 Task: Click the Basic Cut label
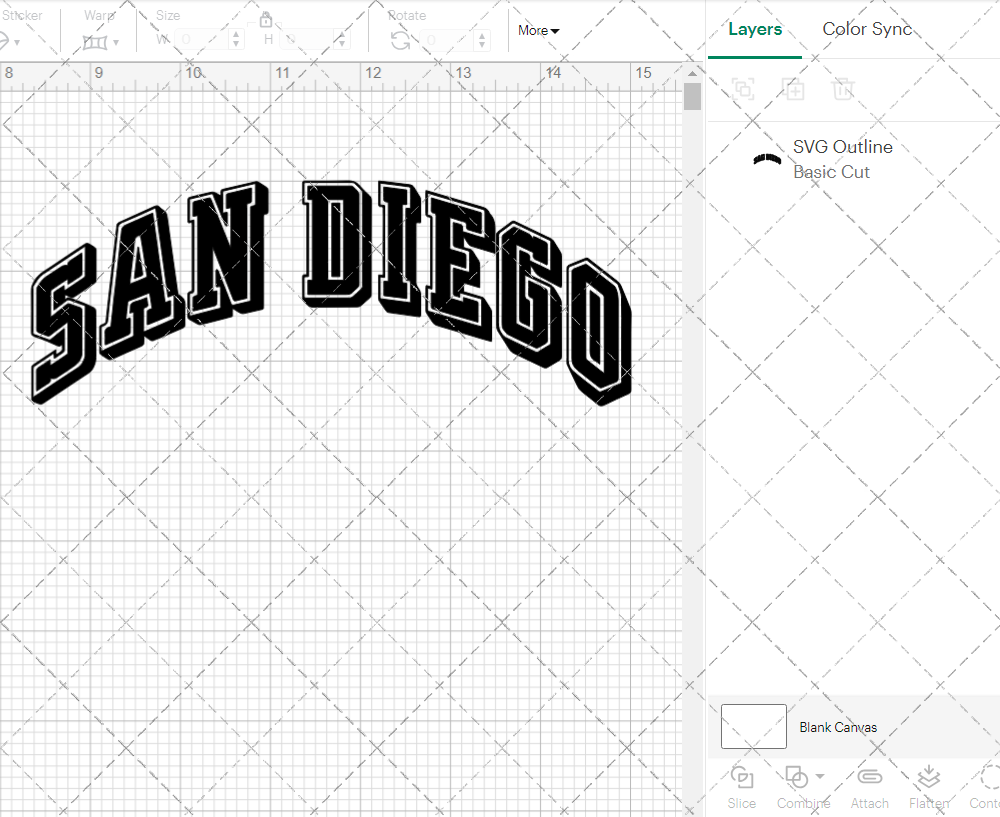tap(831, 172)
